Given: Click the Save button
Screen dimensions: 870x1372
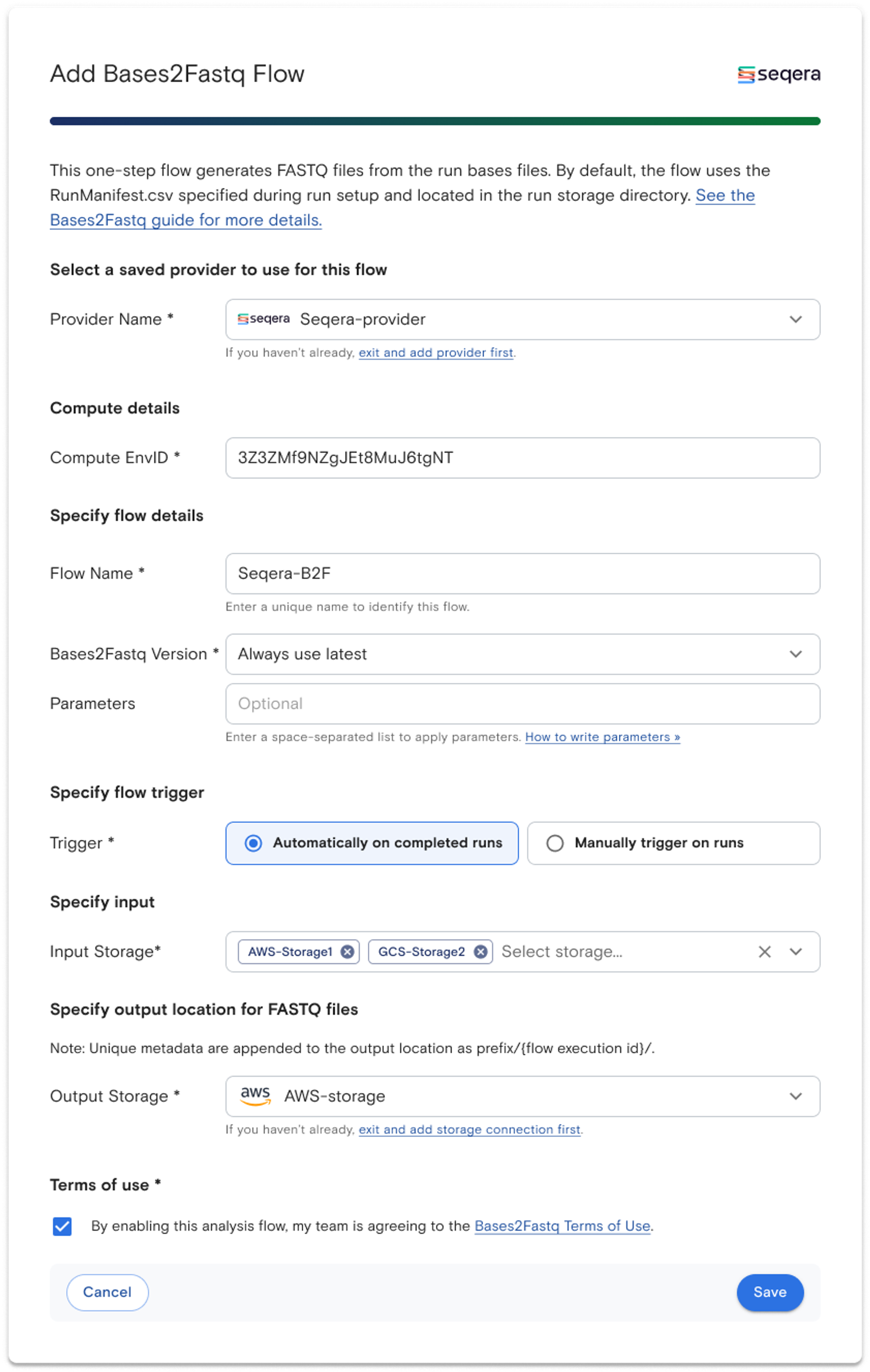Looking at the screenshot, I should pos(769,1292).
